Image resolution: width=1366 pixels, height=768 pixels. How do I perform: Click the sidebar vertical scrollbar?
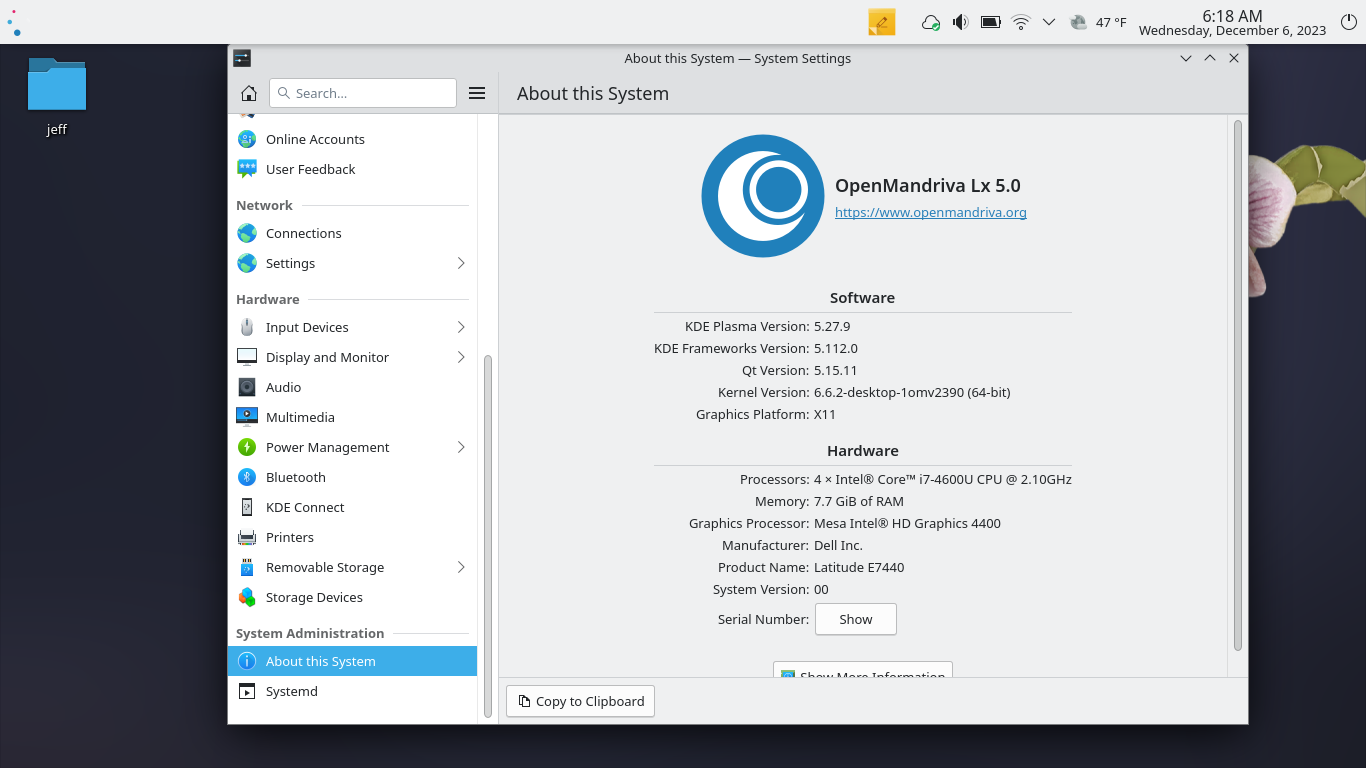(488, 535)
